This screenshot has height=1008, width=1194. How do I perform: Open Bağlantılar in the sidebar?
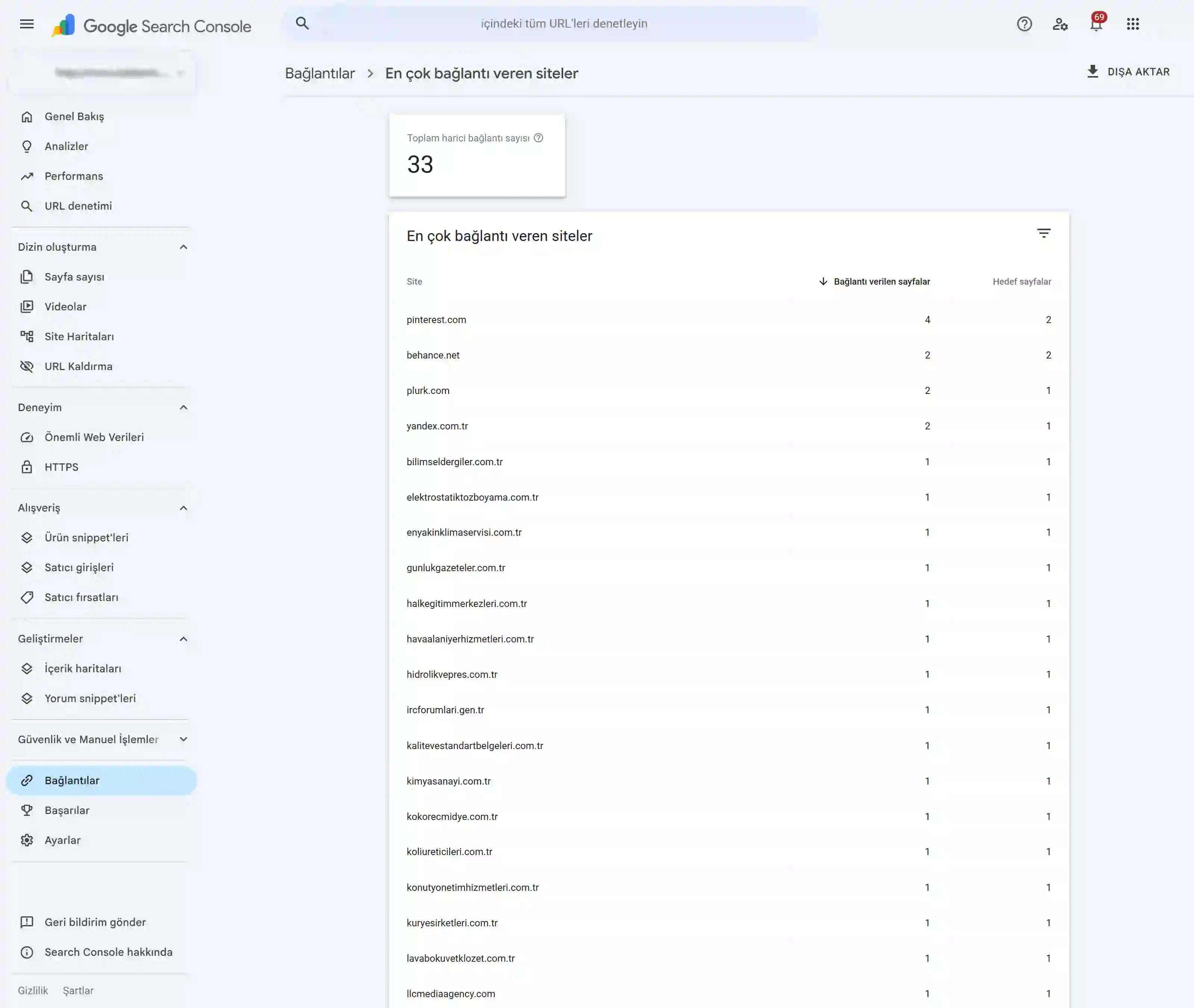click(101, 780)
